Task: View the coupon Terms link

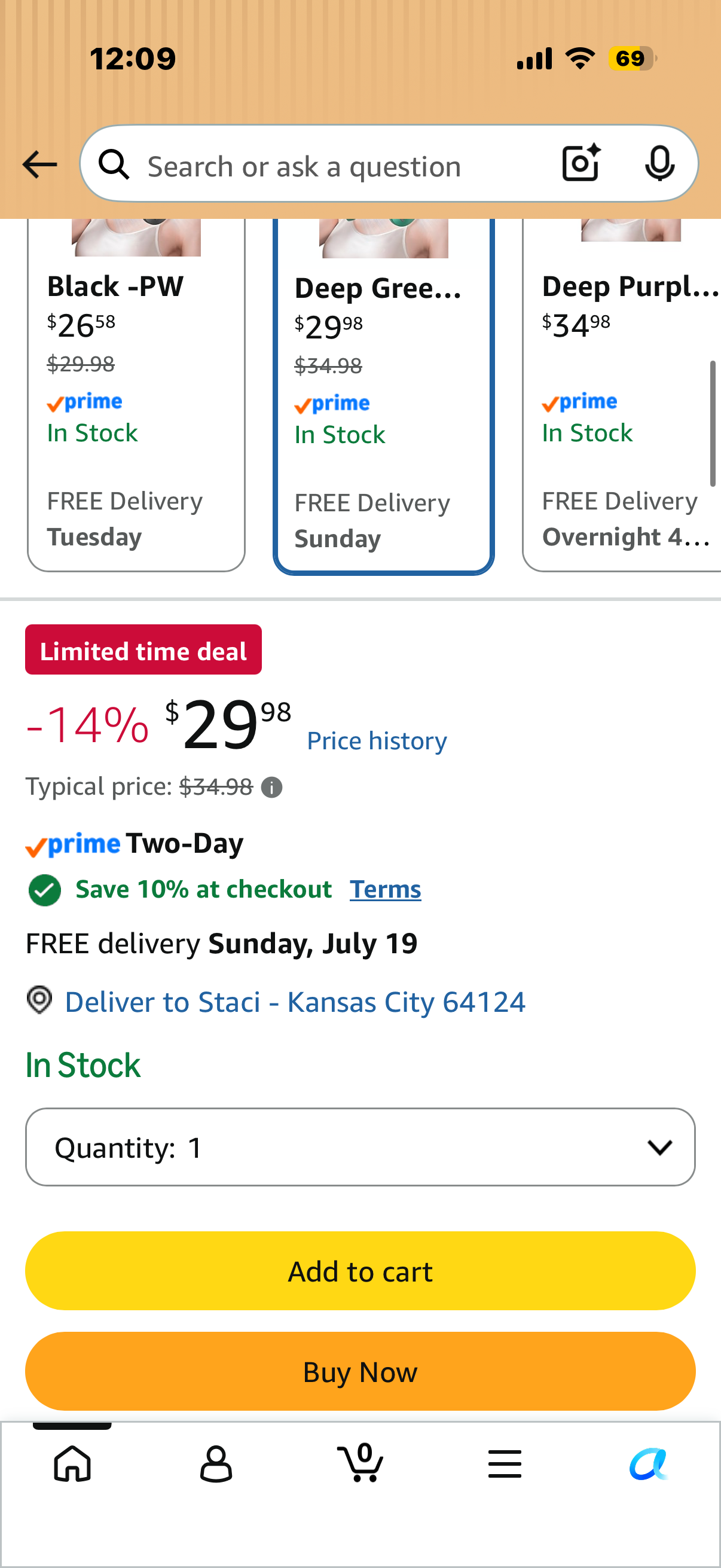Action: [385, 889]
